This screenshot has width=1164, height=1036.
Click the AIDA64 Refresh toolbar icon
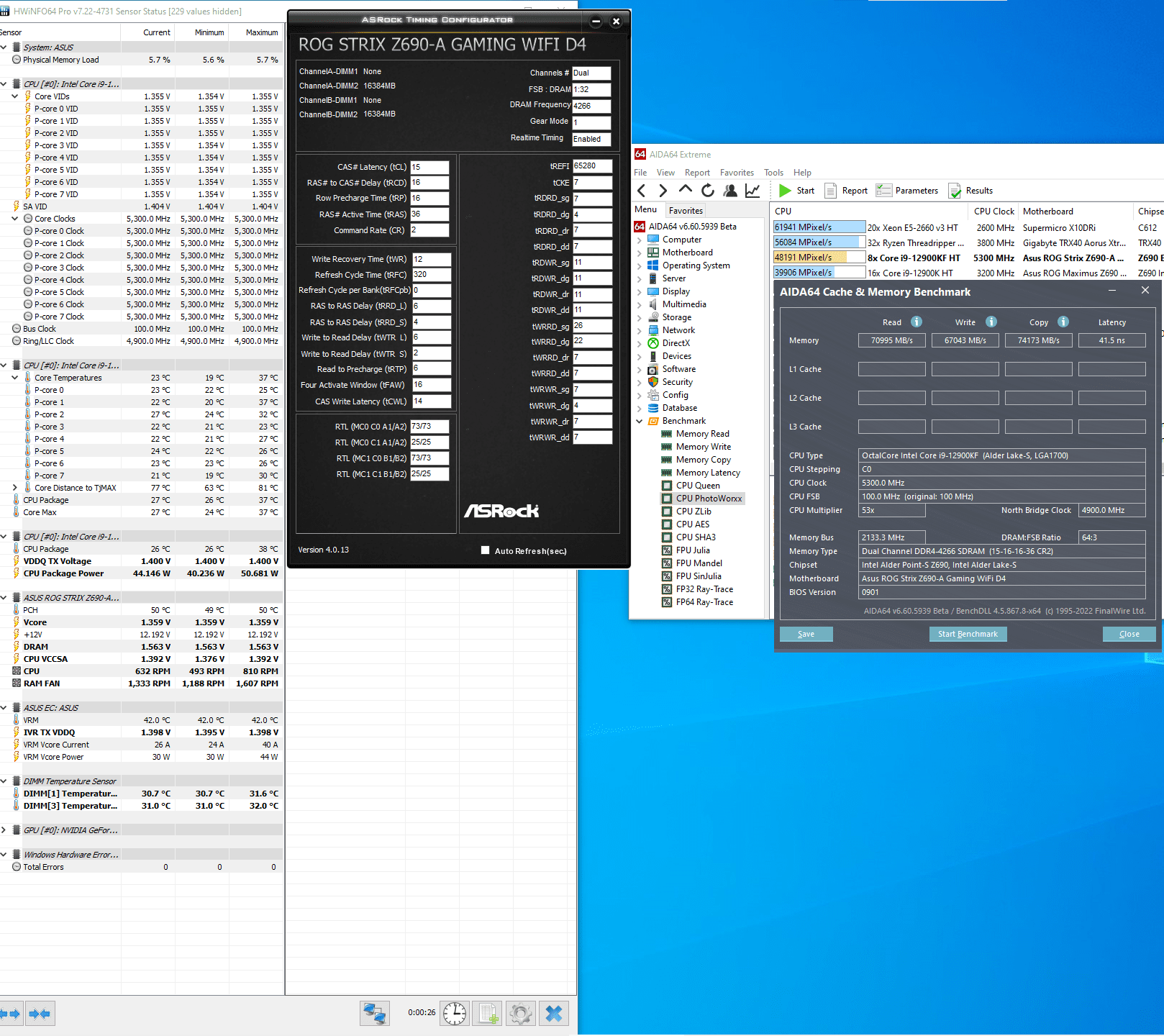coord(708,191)
